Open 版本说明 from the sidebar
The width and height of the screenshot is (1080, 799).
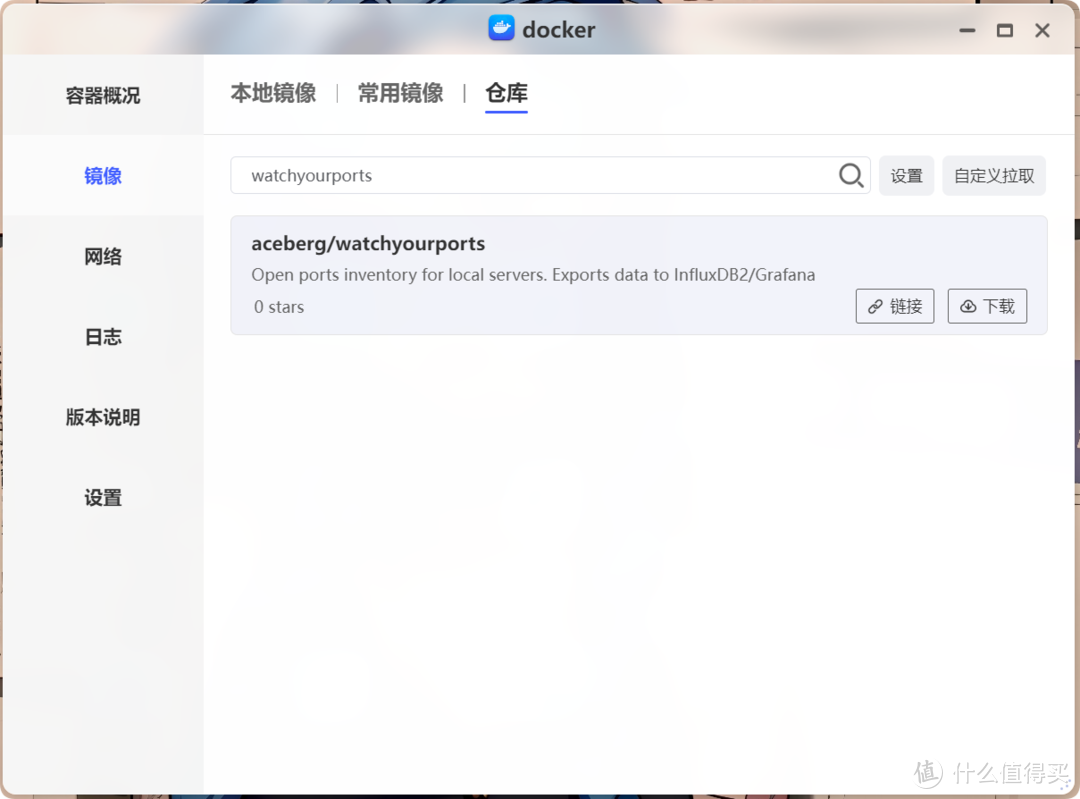coord(103,417)
